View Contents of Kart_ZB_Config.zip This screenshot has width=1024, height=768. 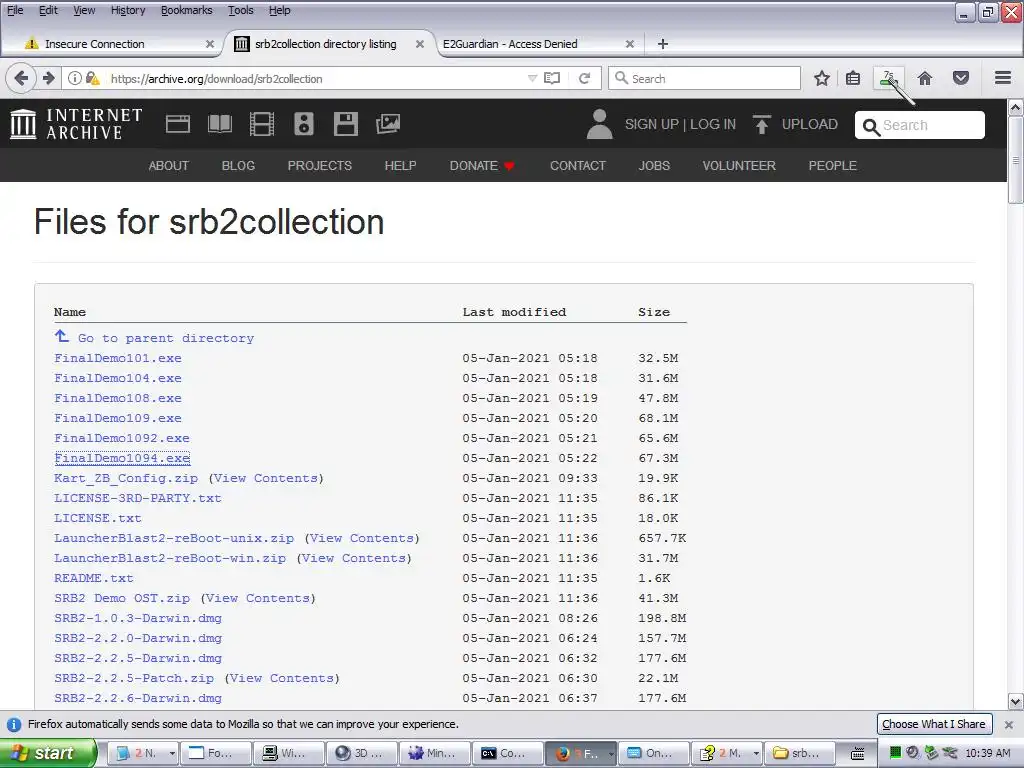tap(266, 479)
